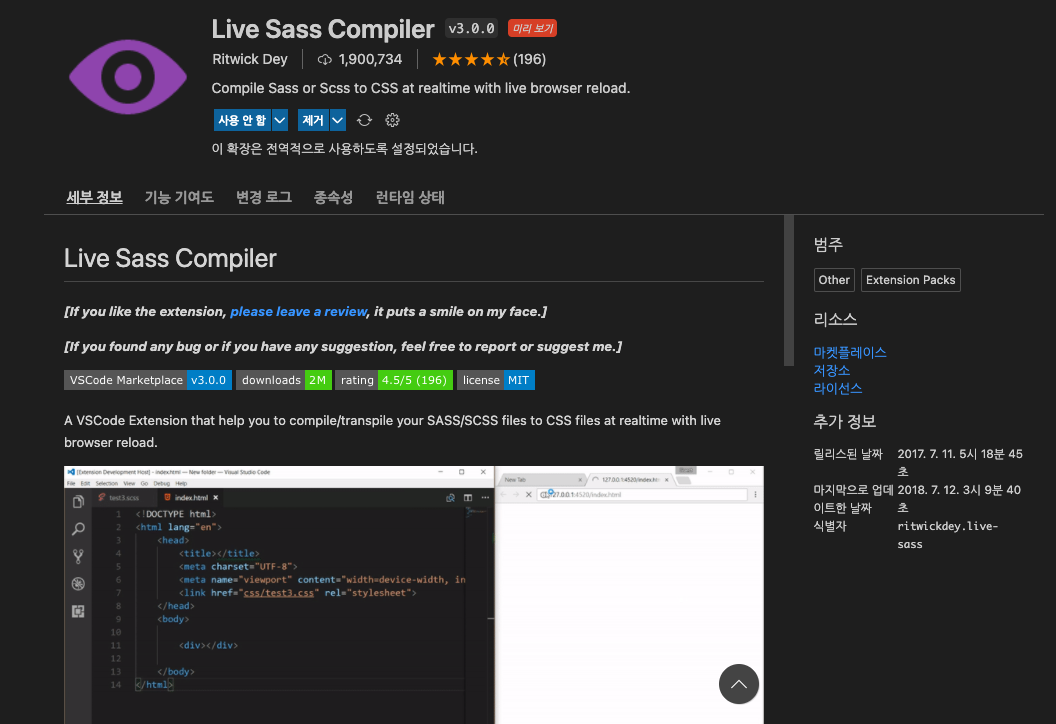Image resolution: width=1056 pixels, height=724 pixels.
Task: Click the browser stop-loading X in the demo
Action: (x=529, y=494)
